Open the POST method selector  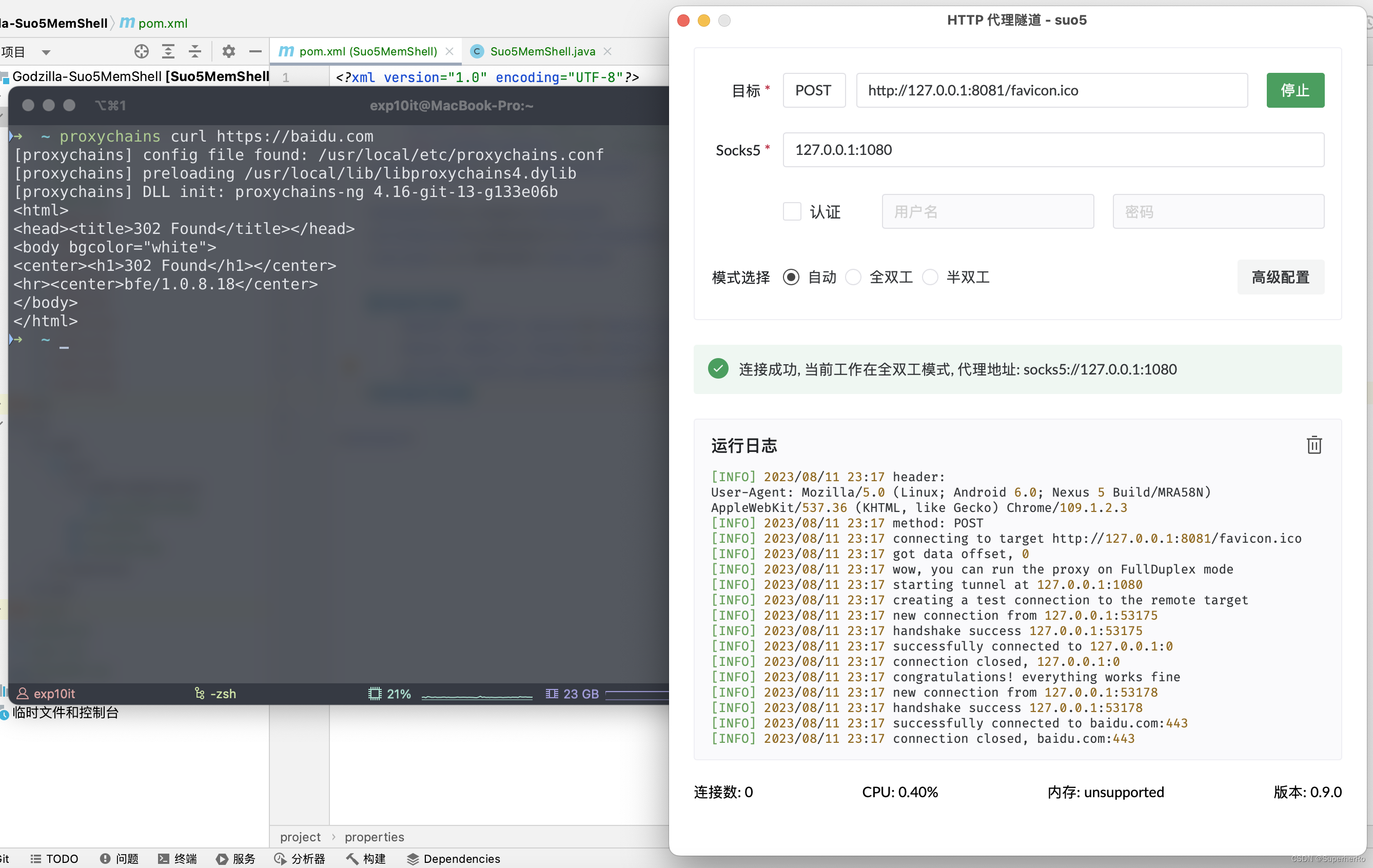tap(814, 90)
